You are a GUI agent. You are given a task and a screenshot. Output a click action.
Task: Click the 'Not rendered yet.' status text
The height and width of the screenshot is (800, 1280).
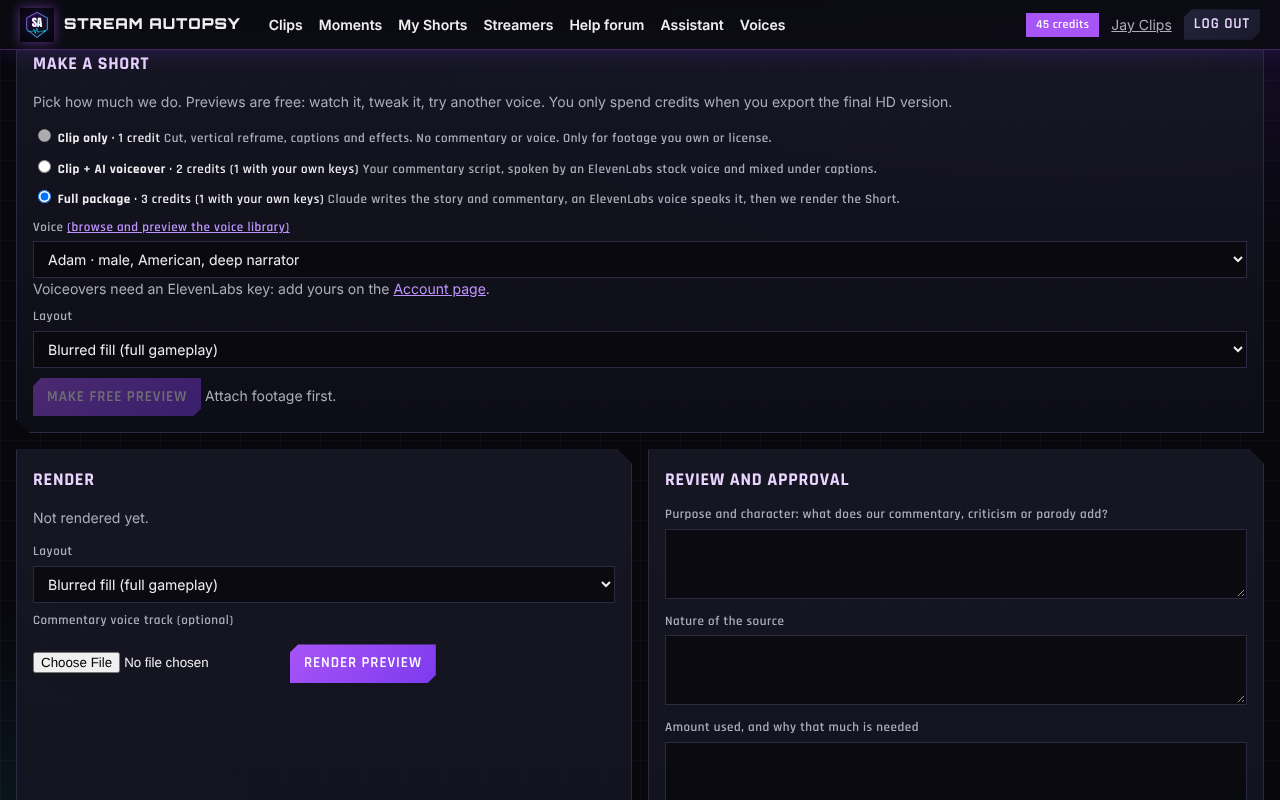tap(91, 518)
